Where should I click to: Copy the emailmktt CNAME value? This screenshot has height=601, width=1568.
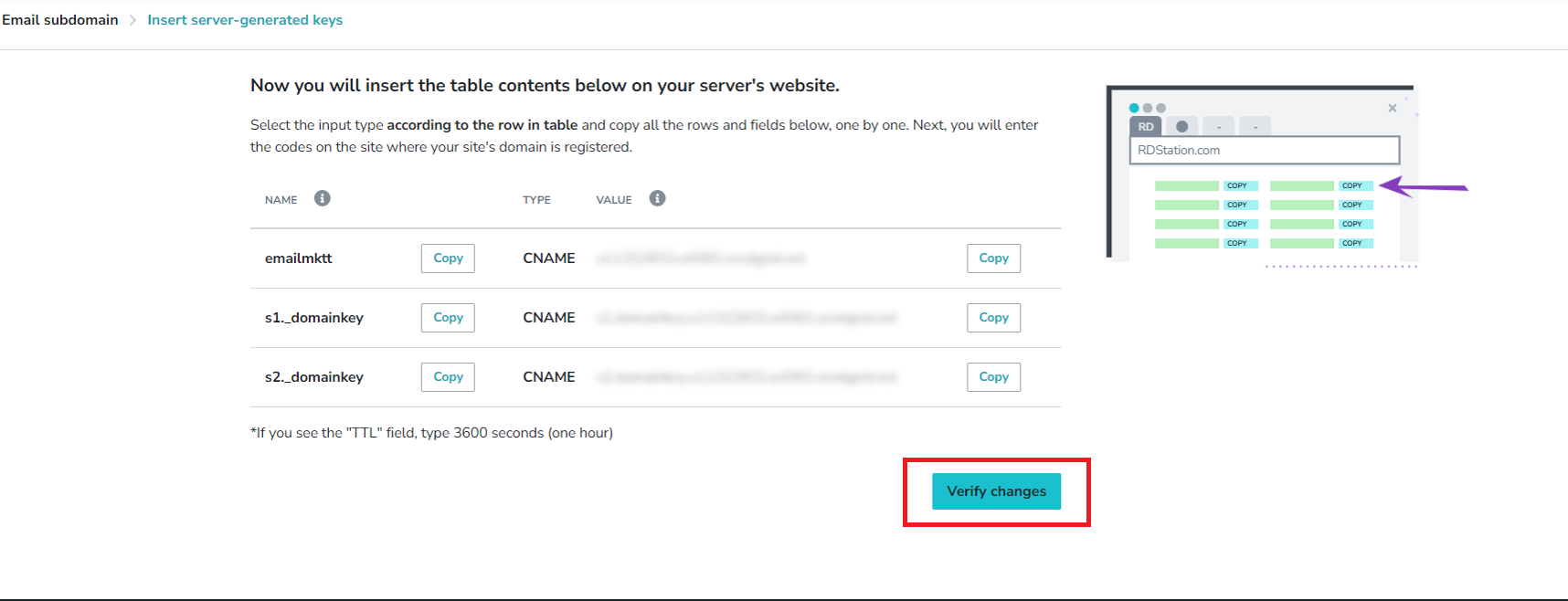pyautogui.click(x=993, y=258)
